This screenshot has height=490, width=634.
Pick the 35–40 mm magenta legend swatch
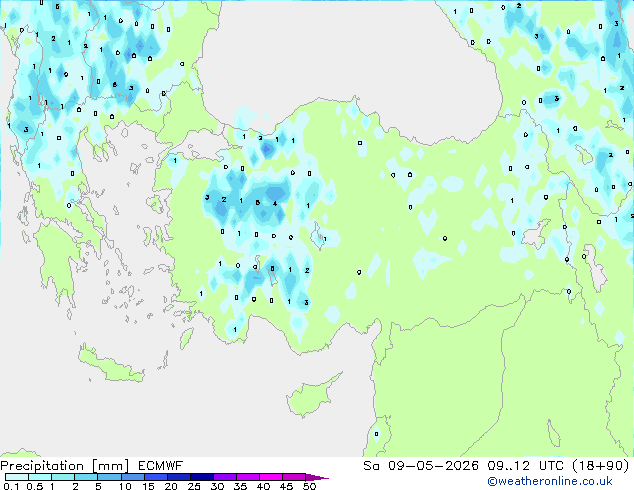247,477
